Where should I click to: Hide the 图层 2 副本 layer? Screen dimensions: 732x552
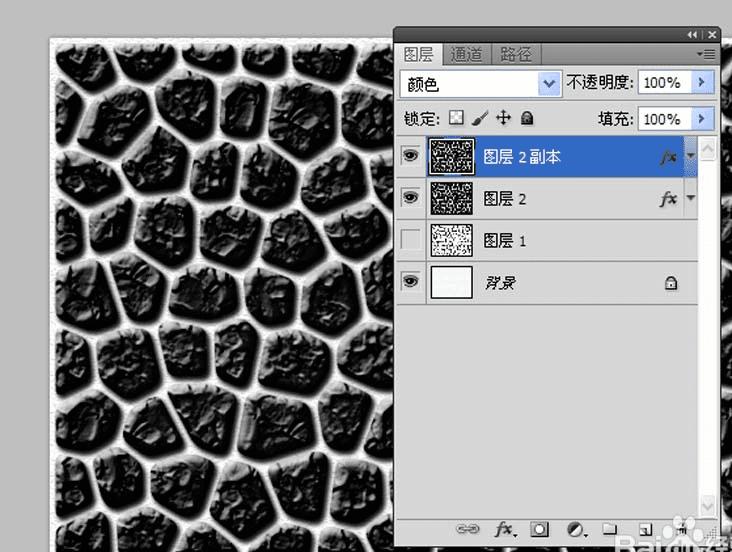click(410, 155)
